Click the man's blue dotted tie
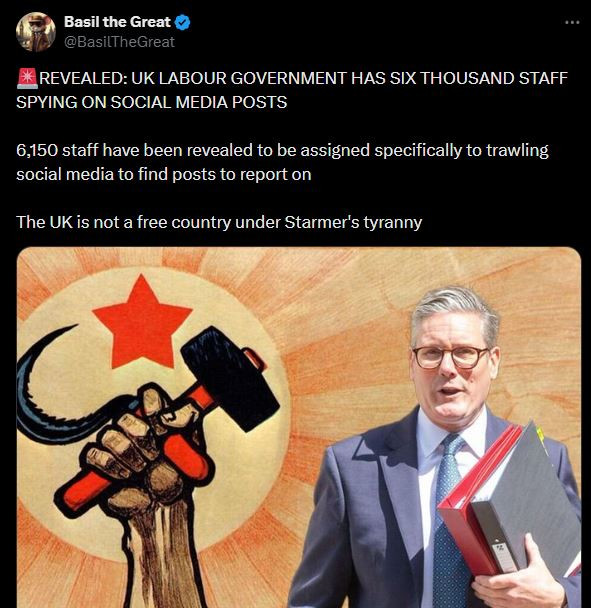The height and width of the screenshot is (608, 591). point(446,520)
